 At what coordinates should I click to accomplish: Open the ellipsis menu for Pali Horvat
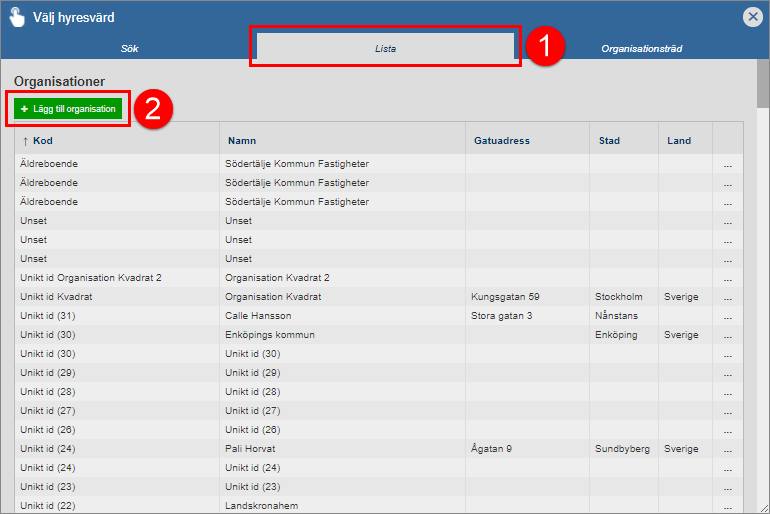[x=728, y=450]
